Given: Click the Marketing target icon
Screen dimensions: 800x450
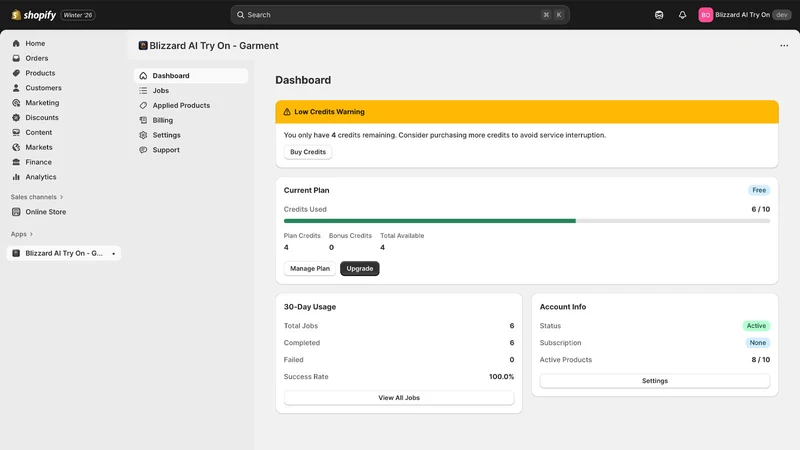Looking at the screenshot, I should coord(16,103).
